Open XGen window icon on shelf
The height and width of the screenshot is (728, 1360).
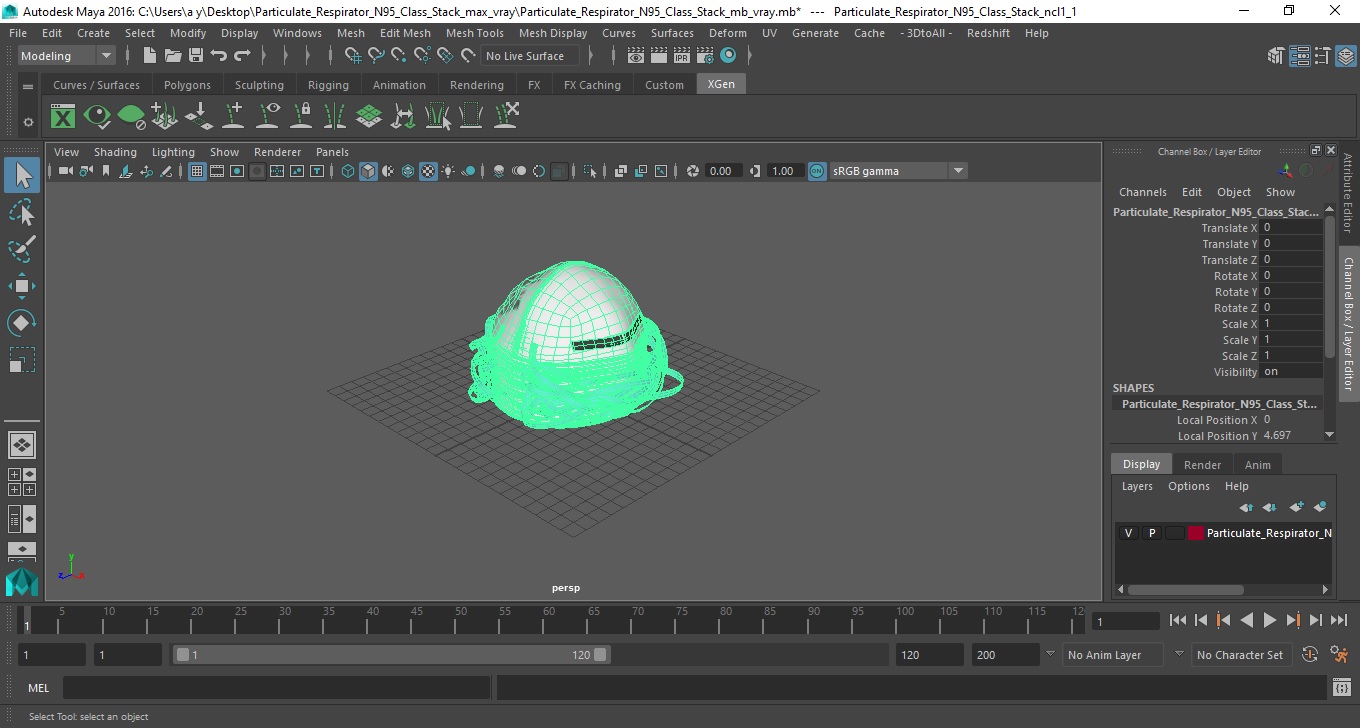63,116
